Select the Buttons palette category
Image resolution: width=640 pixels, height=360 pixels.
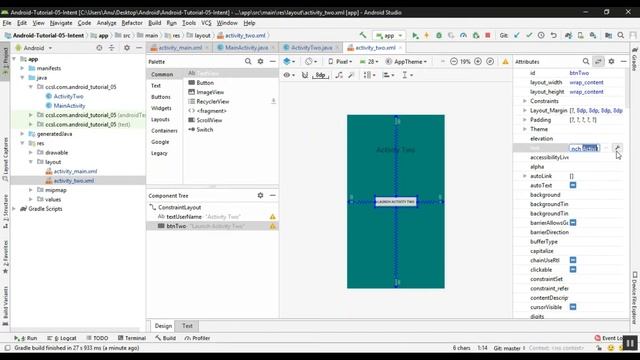coord(161,97)
